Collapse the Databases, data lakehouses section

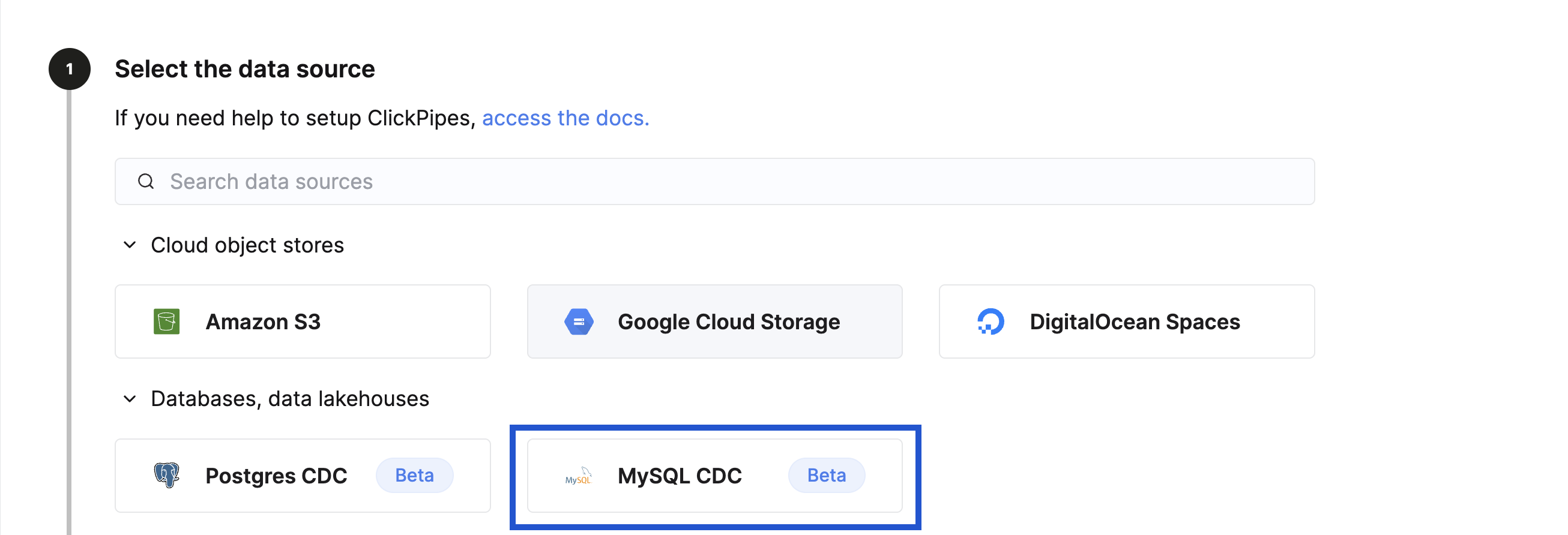tap(129, 399)
